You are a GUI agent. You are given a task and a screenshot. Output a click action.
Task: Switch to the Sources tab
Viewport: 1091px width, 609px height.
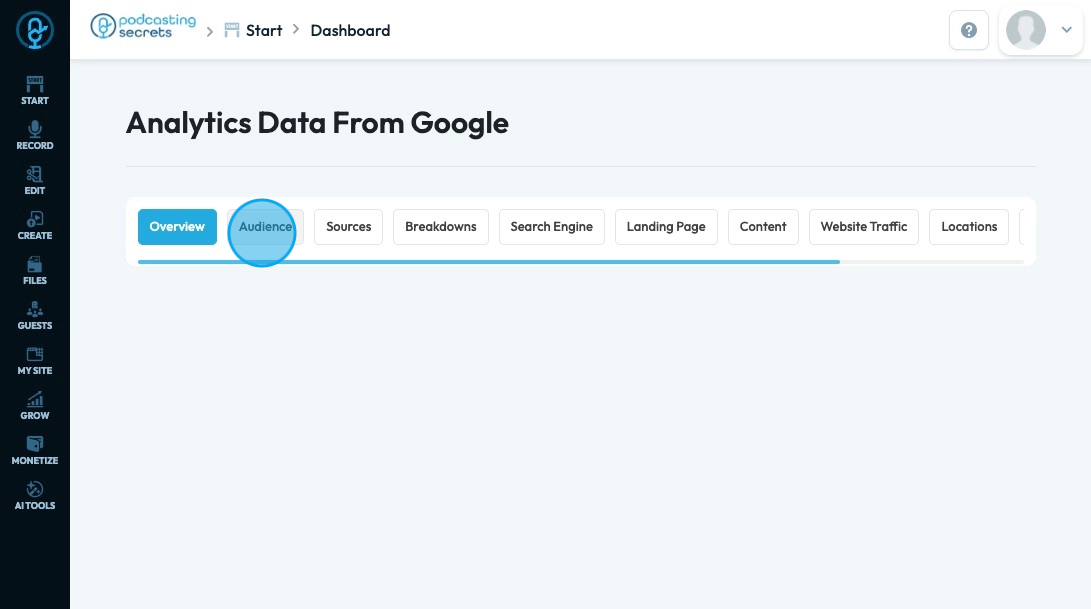click(x=348, y=227)
